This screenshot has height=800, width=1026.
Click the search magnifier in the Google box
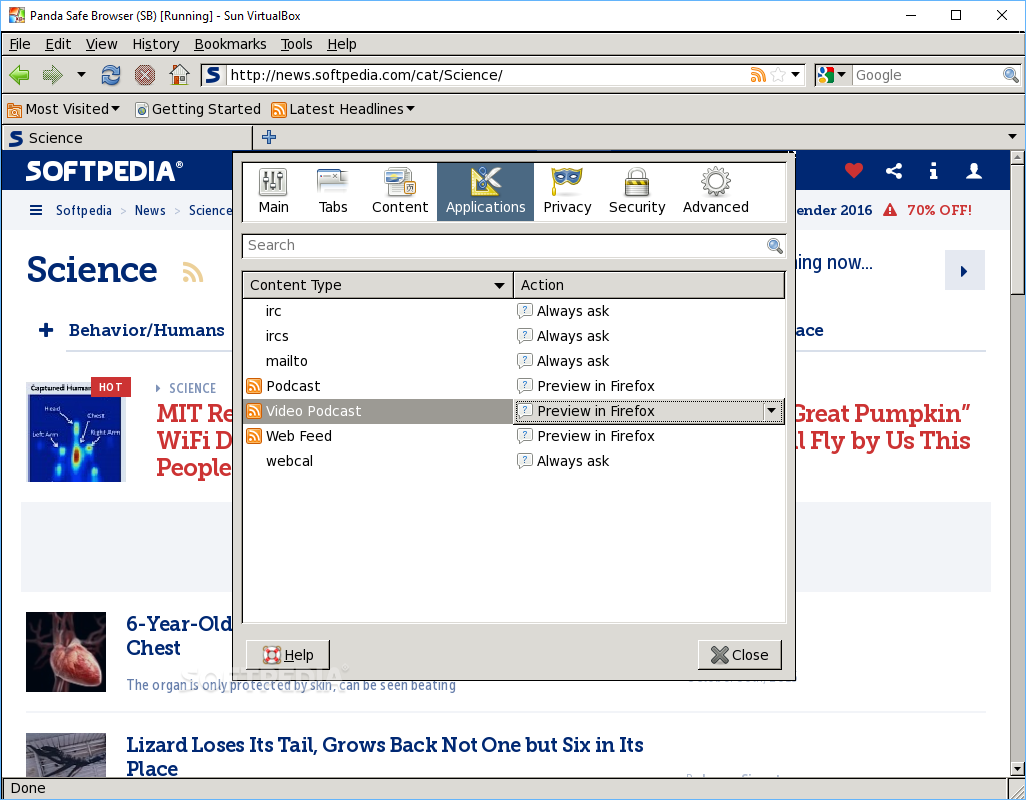1010,75
